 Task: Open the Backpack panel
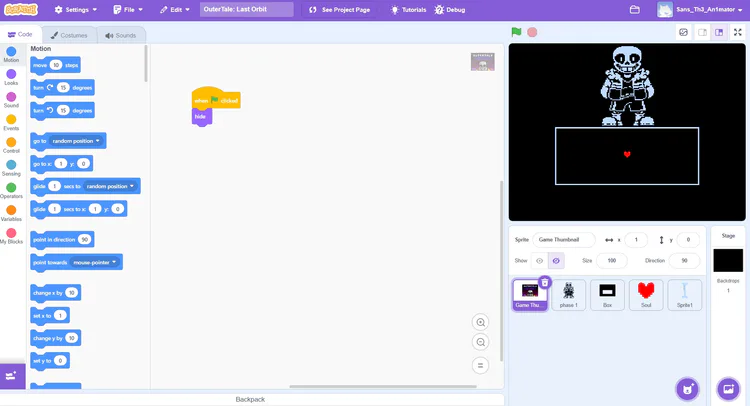coord(251,399)
